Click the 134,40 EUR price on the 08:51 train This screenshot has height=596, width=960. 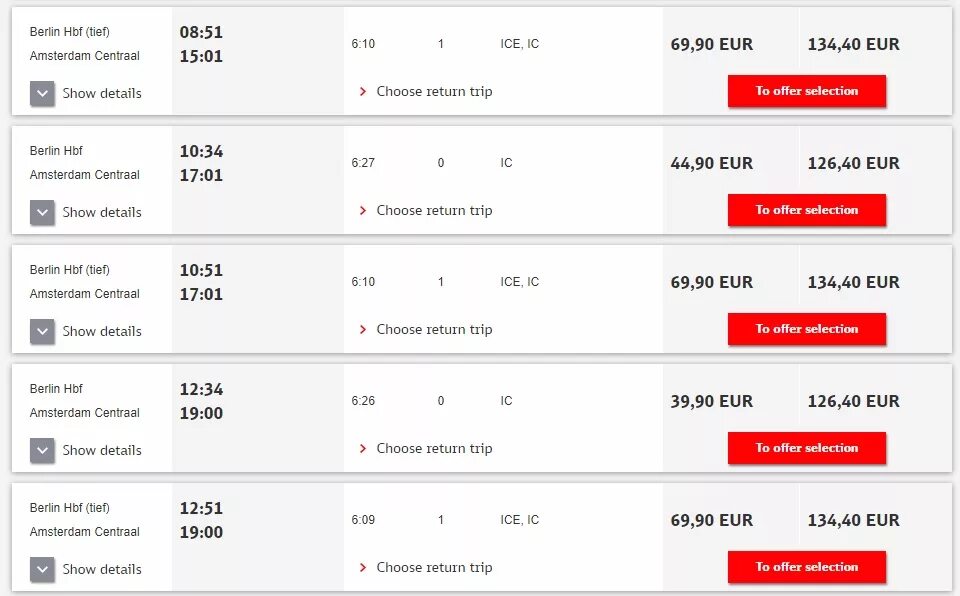(x=853, y=44)
